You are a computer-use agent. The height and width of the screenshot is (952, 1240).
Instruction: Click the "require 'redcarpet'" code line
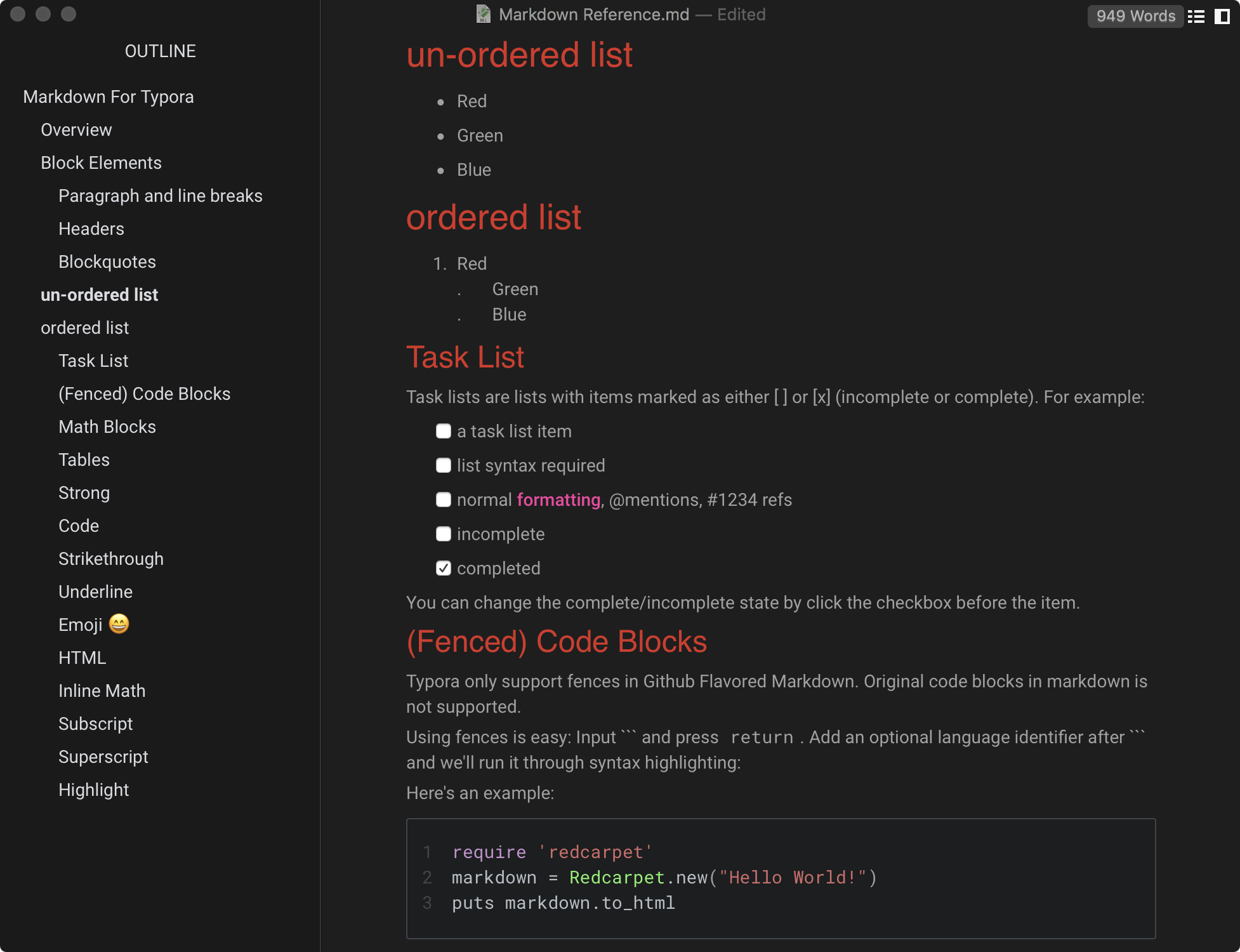(552, 852)
